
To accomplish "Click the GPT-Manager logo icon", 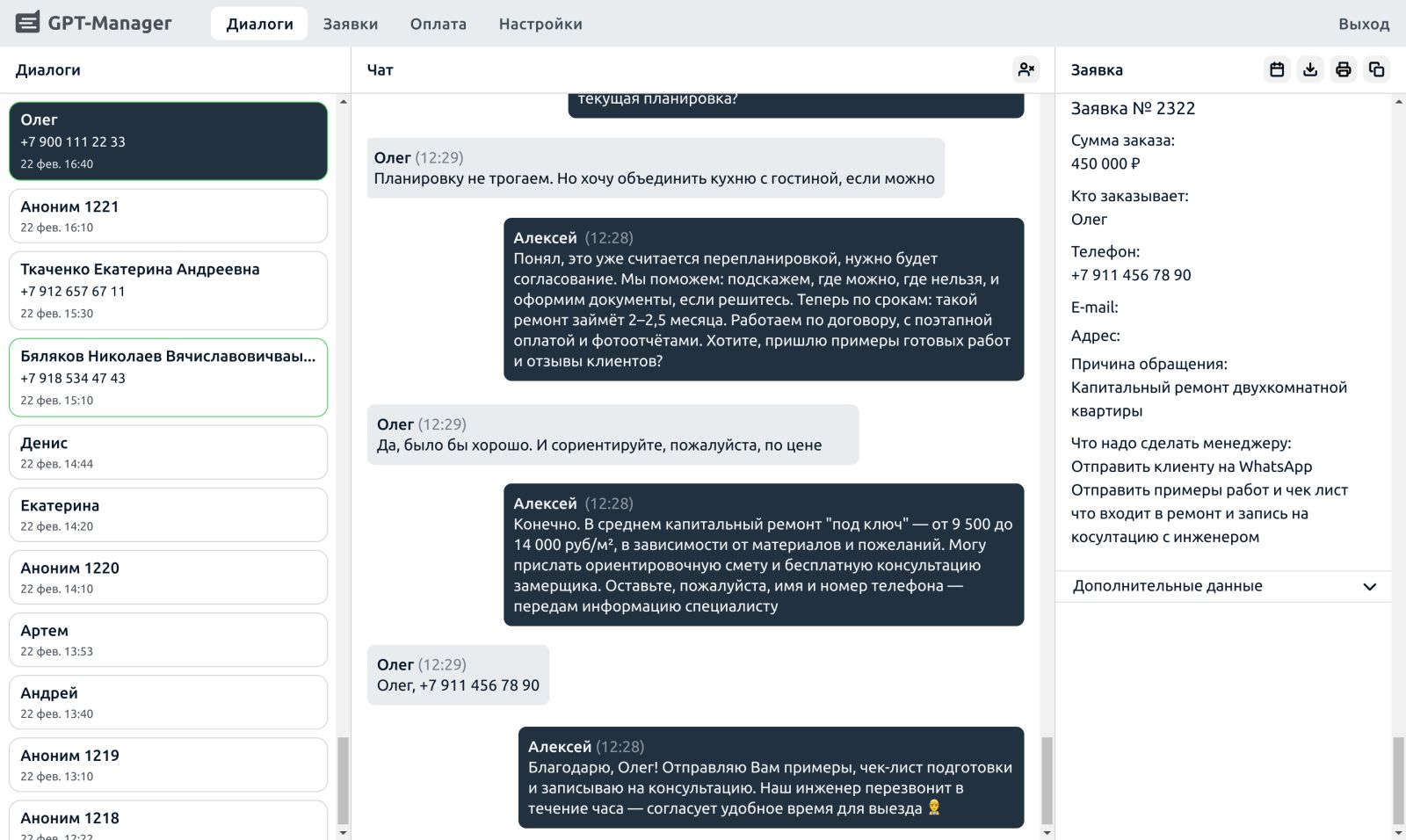I will (28, 23).
